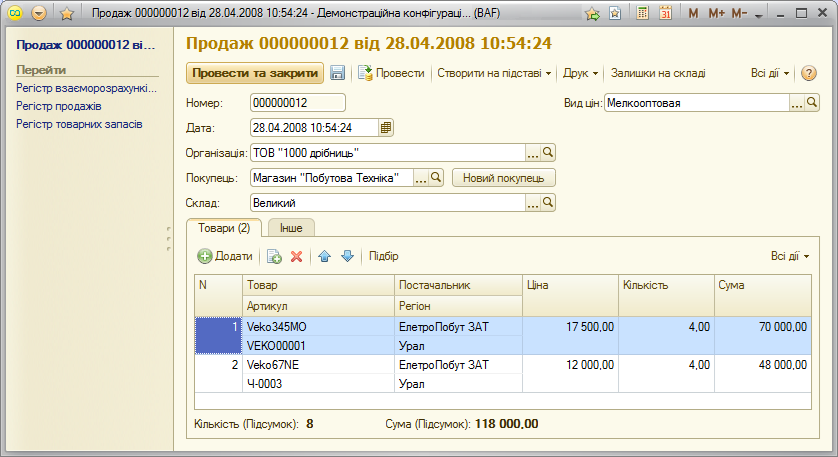838x457 pixels.
Task: Click the Постачальник column header
Action: click(458, 285)
